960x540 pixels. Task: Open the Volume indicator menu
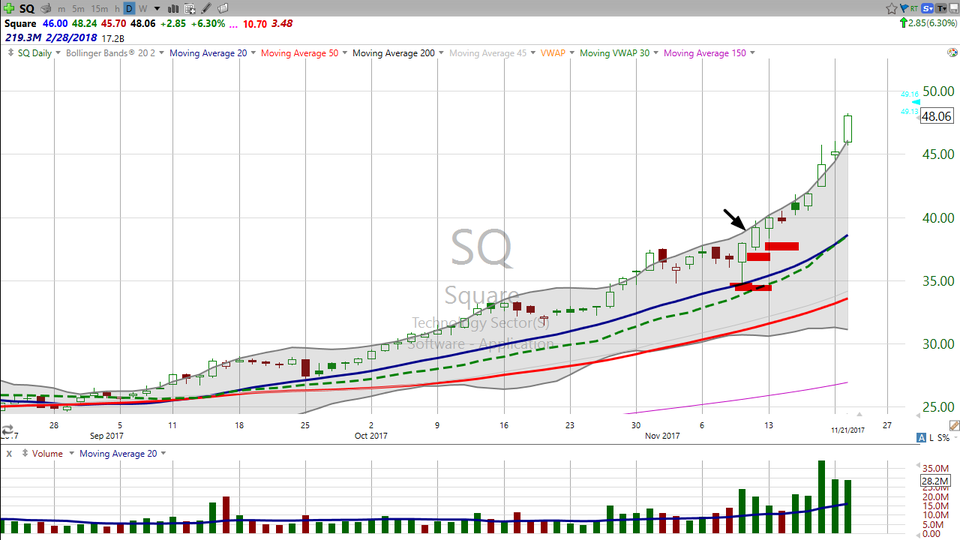coord(53,454)
